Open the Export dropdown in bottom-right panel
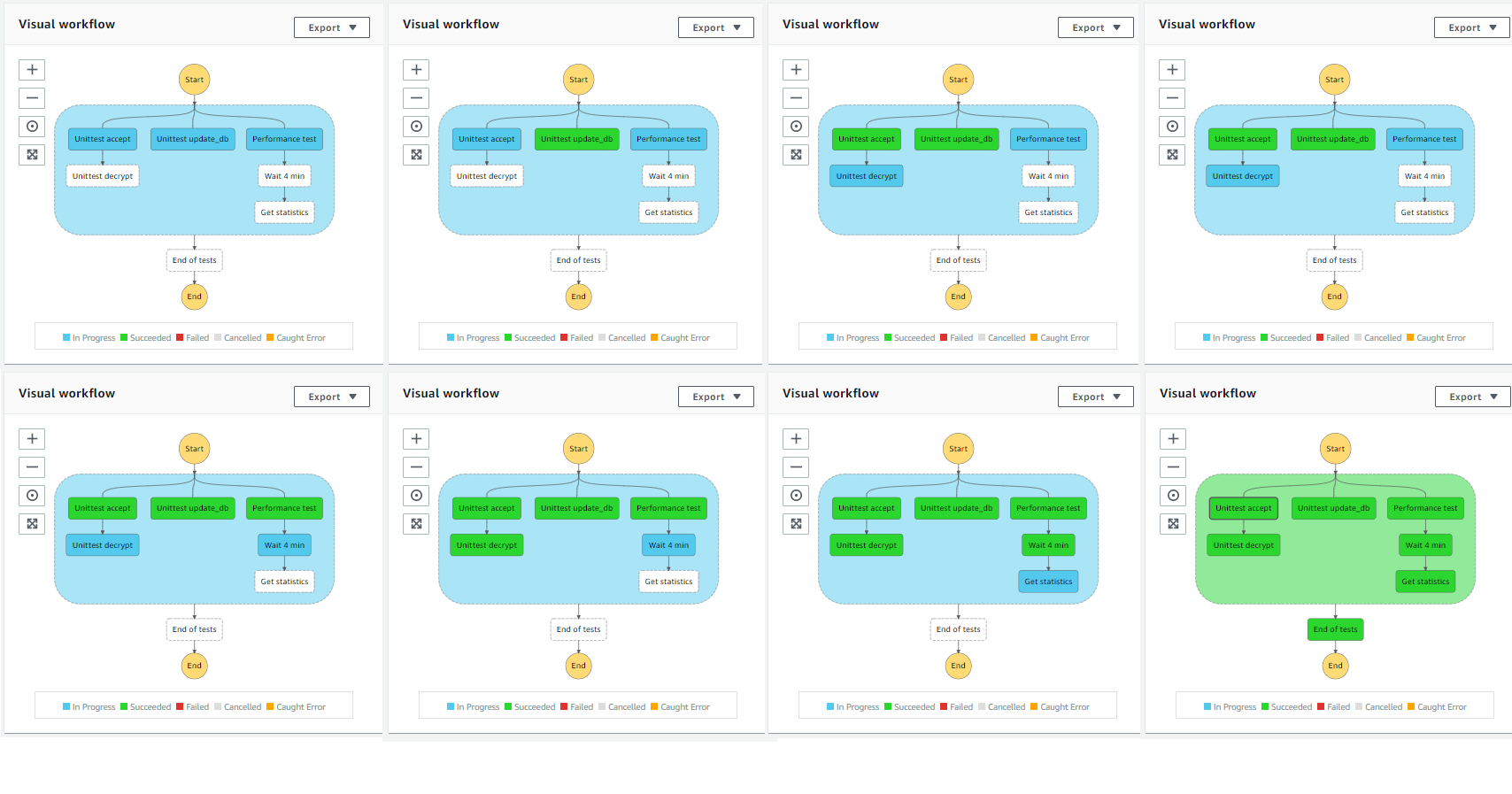1512x794 pixels. 1472,396
